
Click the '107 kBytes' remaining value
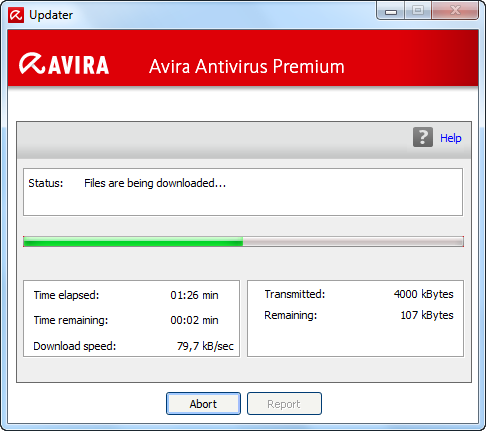(427, 315)
